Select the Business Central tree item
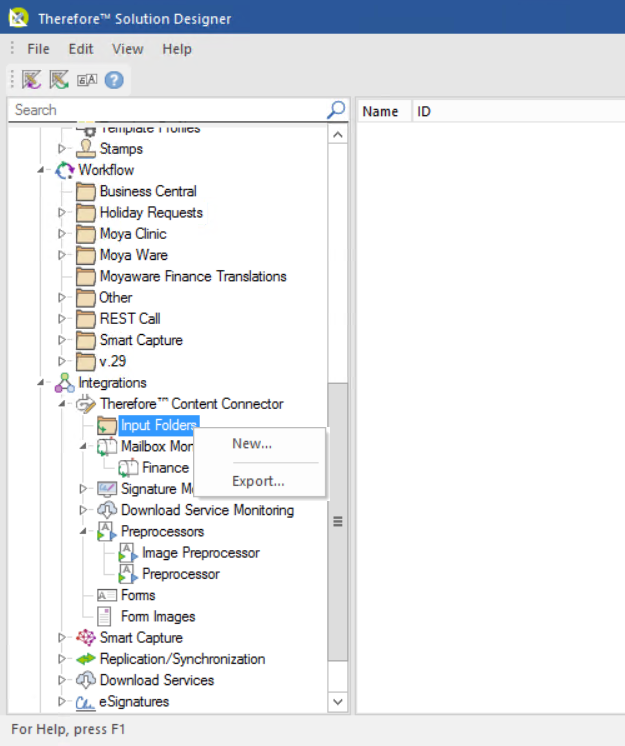 (x=148, y=191)
